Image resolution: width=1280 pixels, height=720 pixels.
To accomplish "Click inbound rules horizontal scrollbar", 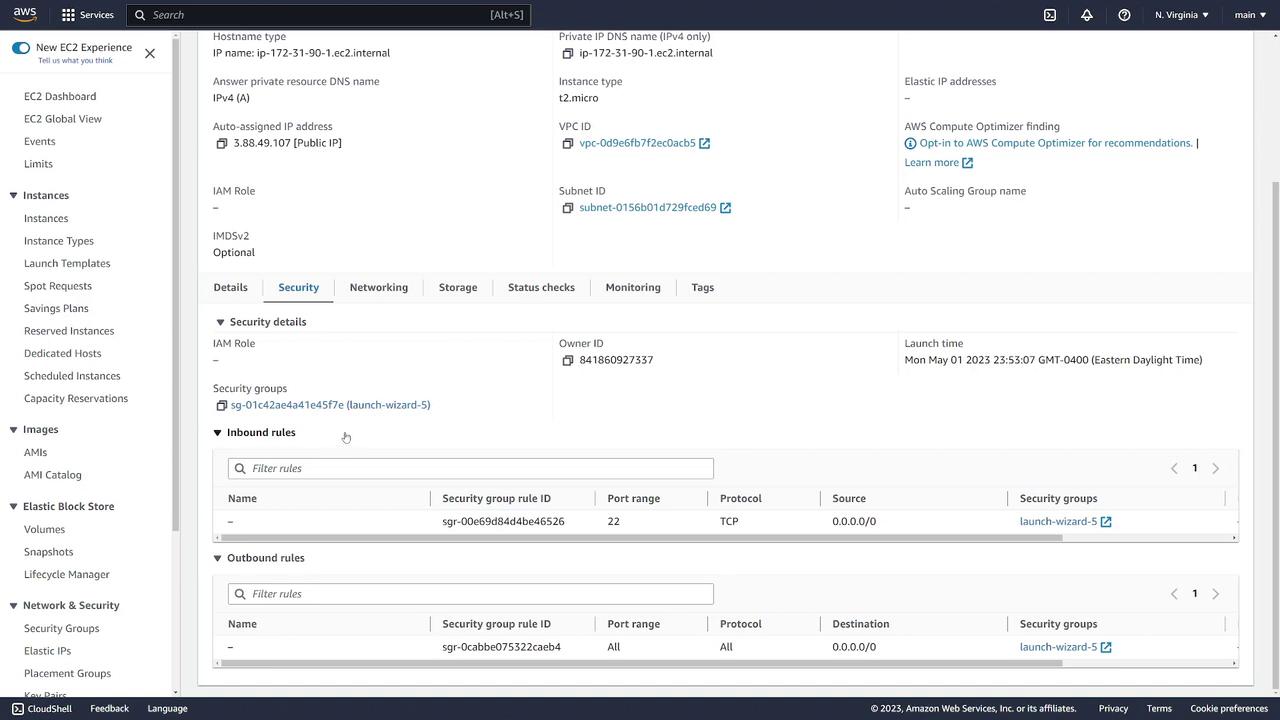I will point(641,538).
